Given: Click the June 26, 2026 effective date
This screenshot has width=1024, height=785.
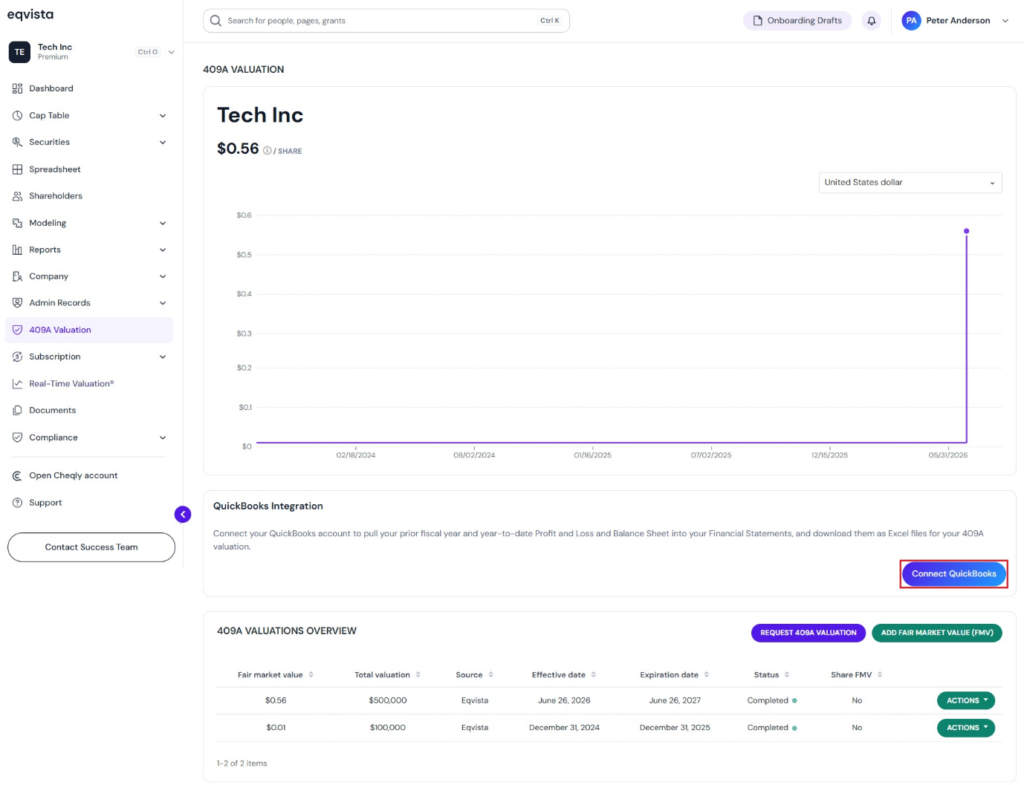Looking at the screenshot, I should pyautogui.click(x=564, y=701).
